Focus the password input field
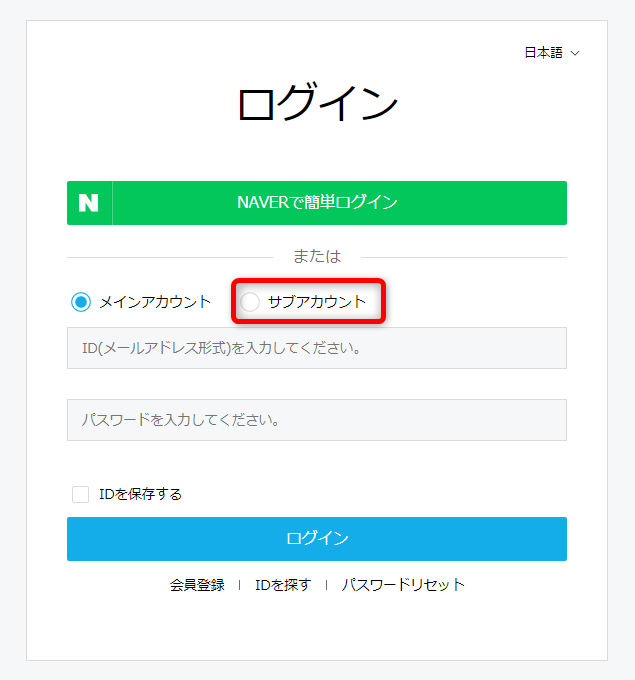The height and width of the screenshot is (680, 635). tap(317, 420)
